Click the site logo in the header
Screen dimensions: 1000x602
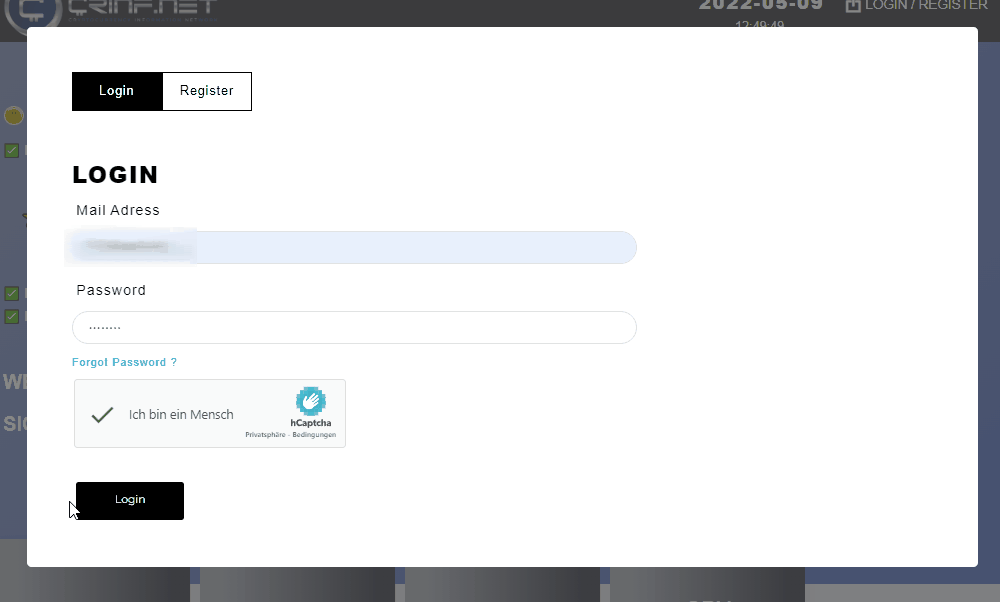[112, 13]
